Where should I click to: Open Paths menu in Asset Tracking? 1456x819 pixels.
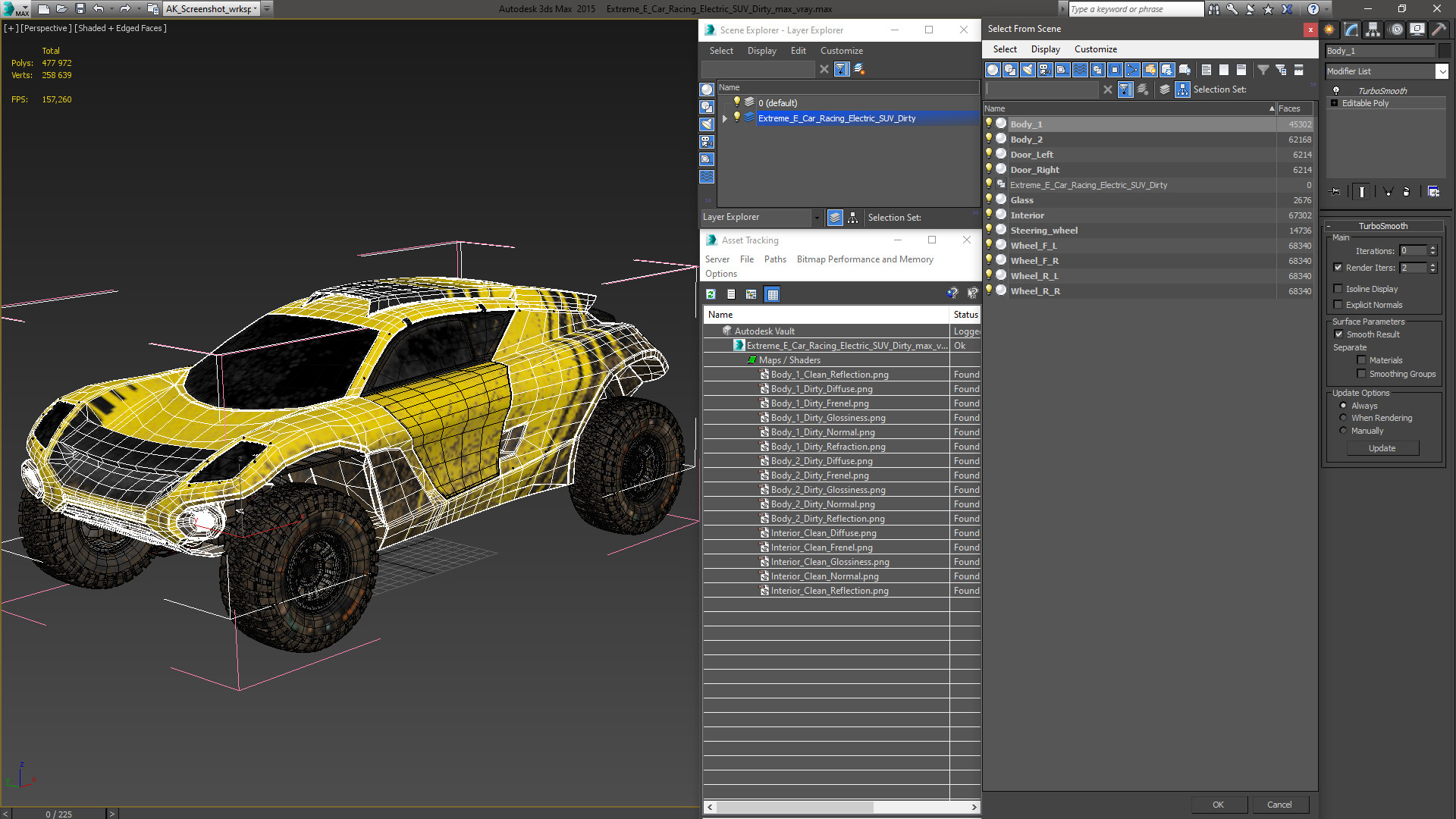click(775, 259)
